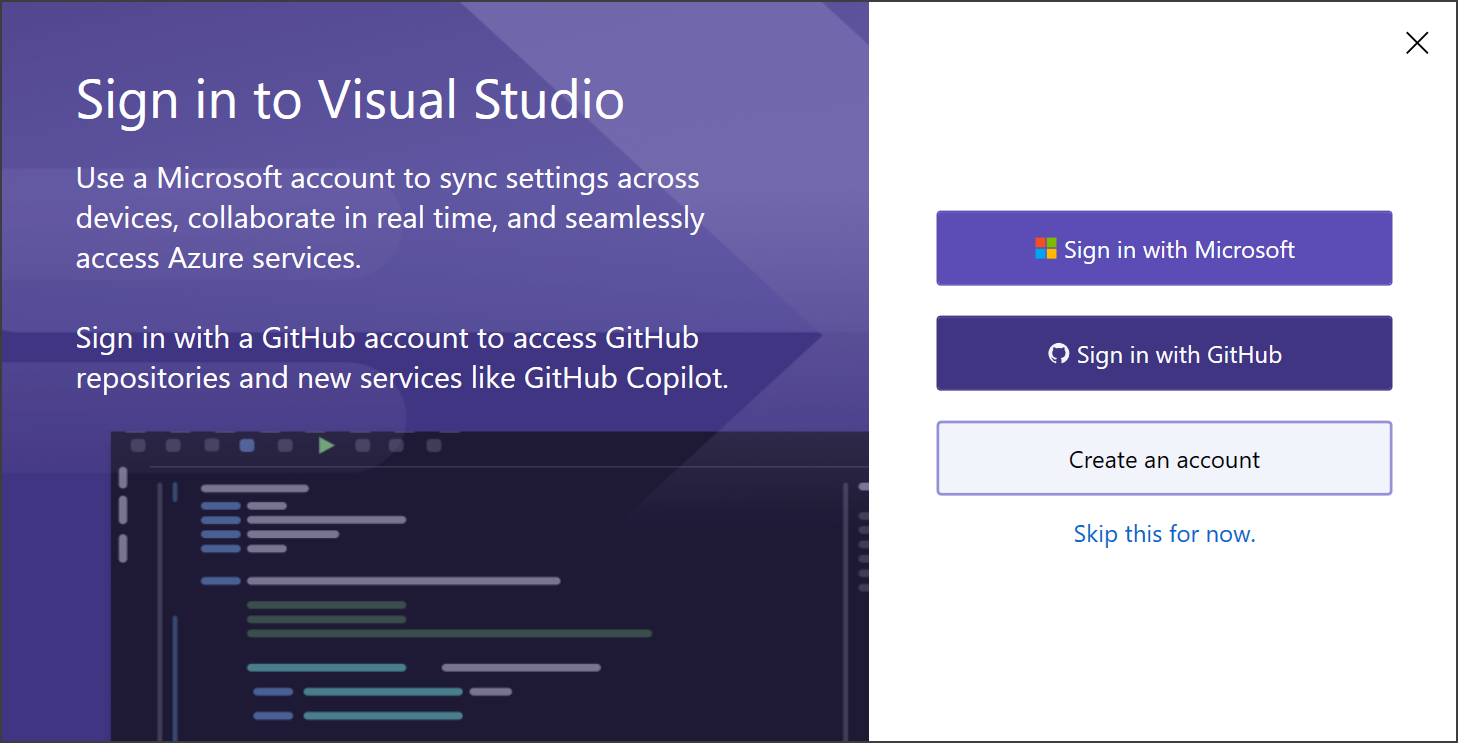Image resolution: width=1458 pixels, height=743 pixels.
Task: Click the leftmost gray toolbar dot in the illustration
Action: point(138,446)
